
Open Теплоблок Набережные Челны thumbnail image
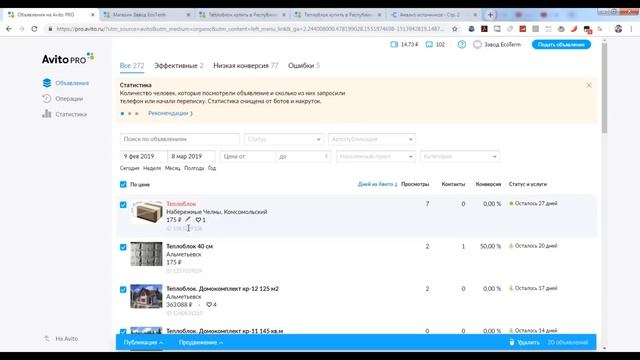coord(146,212)
